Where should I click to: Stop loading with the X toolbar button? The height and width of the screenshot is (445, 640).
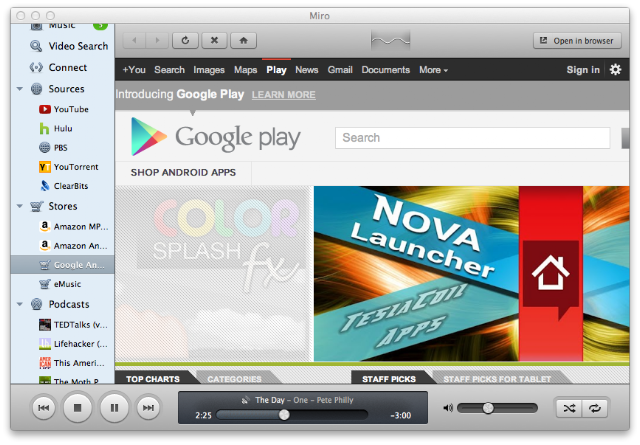[214, 40]
